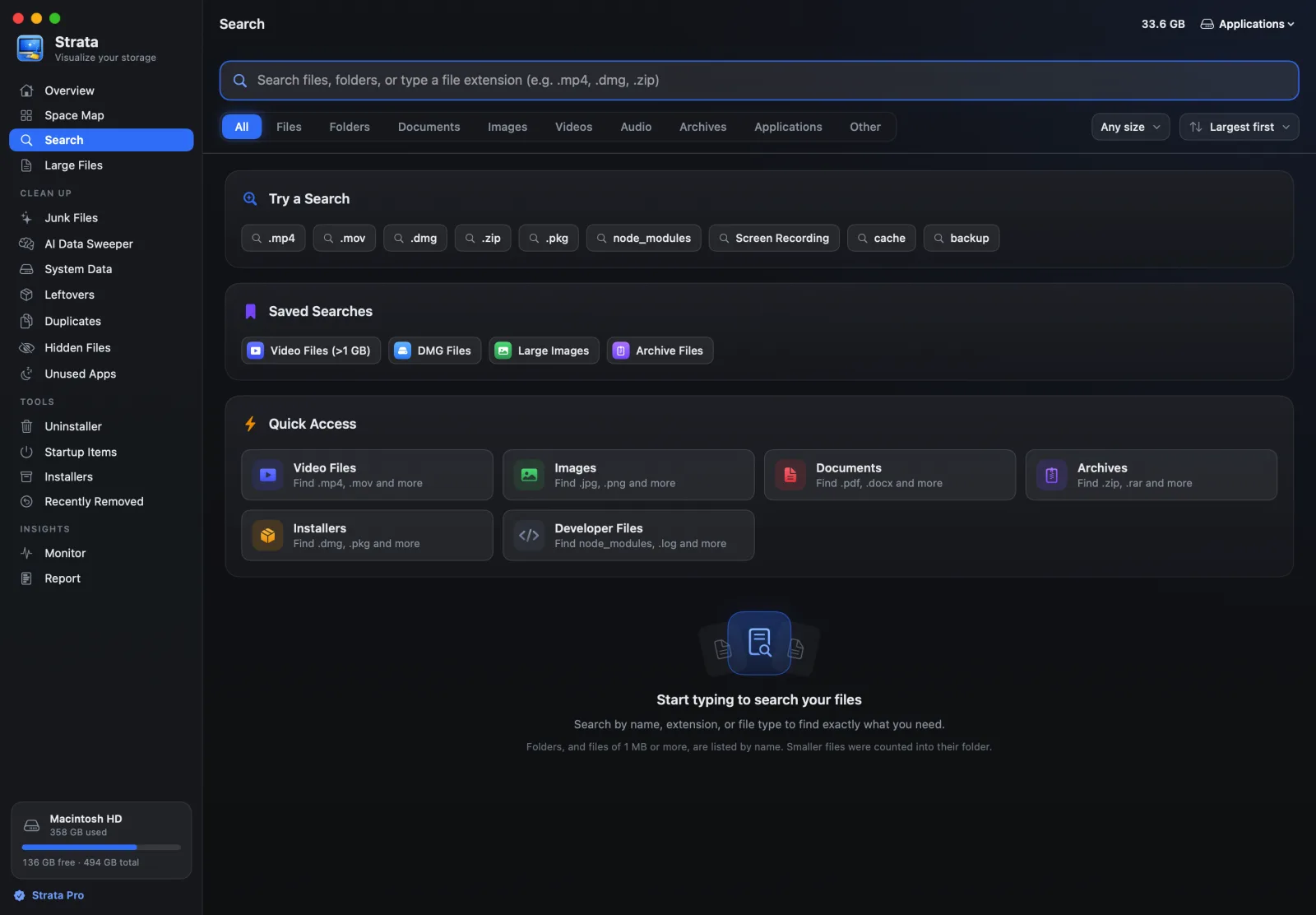Try the Screen Recording search suggestion
Viewport: 1316px width, 915px height.
tap(774, 238)
